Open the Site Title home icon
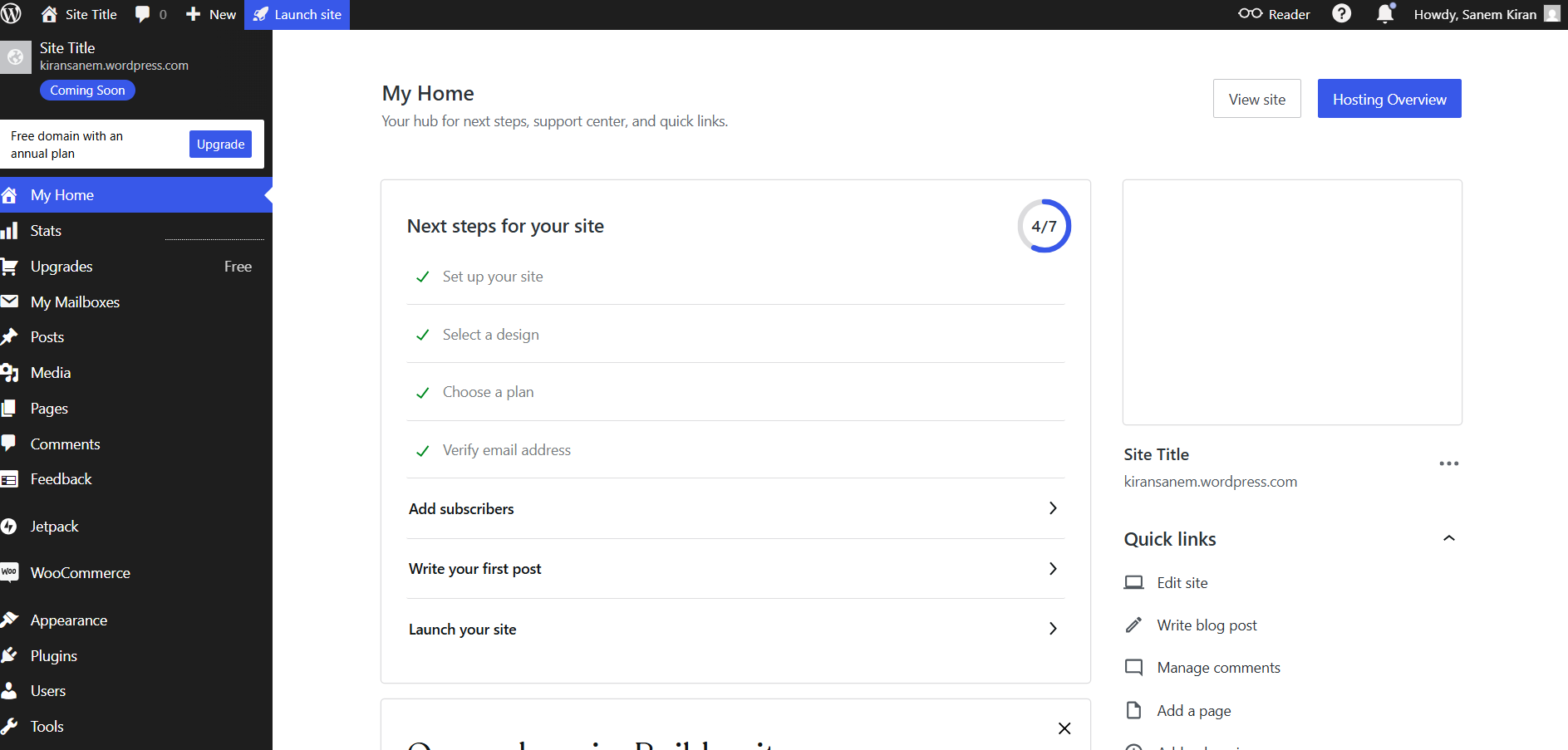The height and width of the screenshot is (750, 1568). 49,14
